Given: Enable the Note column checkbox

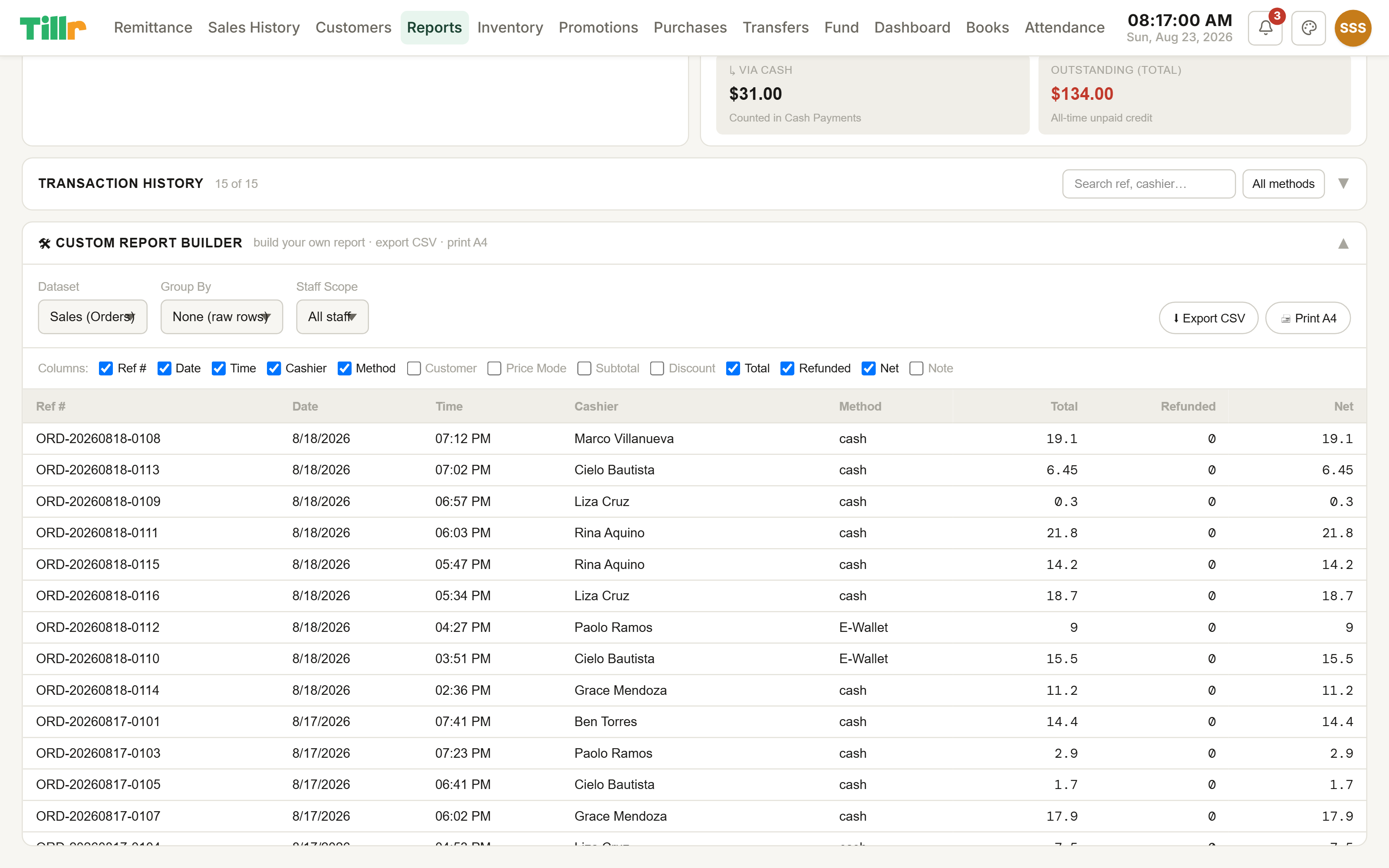Looking at the screenshot, I should pos(917,368).
